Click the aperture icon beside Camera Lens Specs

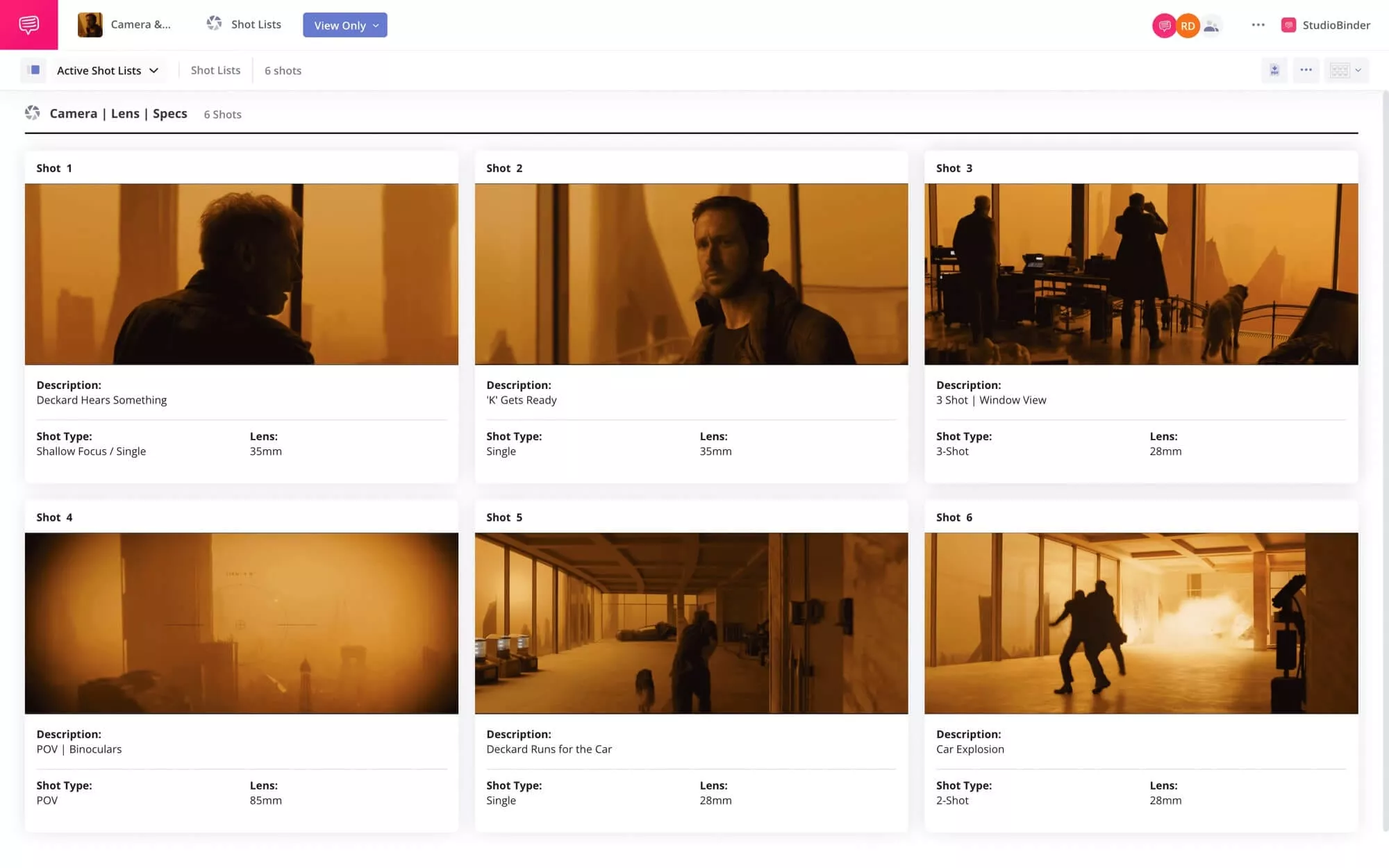coord(33,113)
